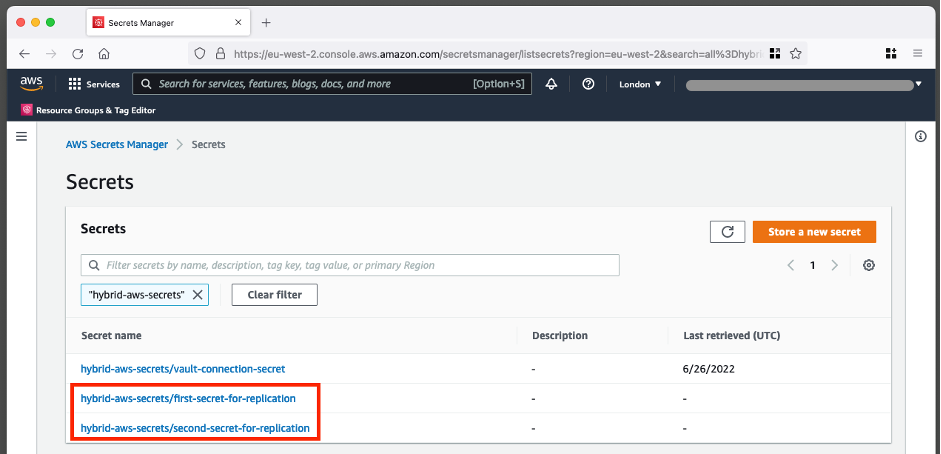The width and height of the screenshot is (941, 454).
Task: Toggle the left side navigation hamburger
Action: pyautogui.click(x=22, y=137)
